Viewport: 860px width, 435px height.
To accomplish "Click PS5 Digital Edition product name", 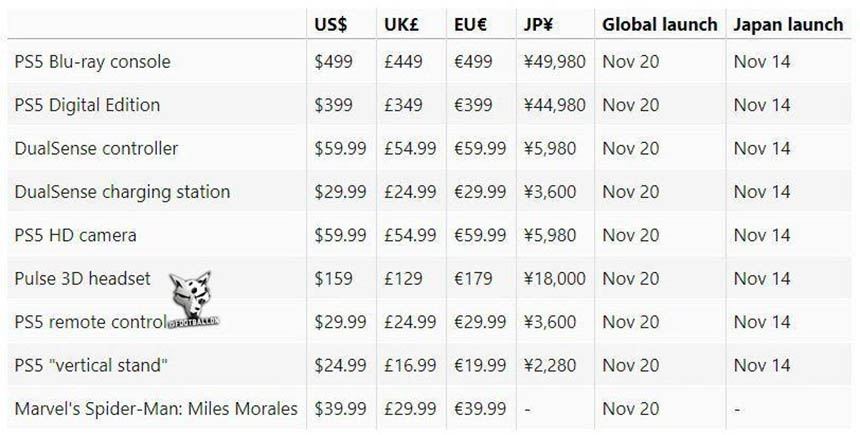I will [87, 105].
